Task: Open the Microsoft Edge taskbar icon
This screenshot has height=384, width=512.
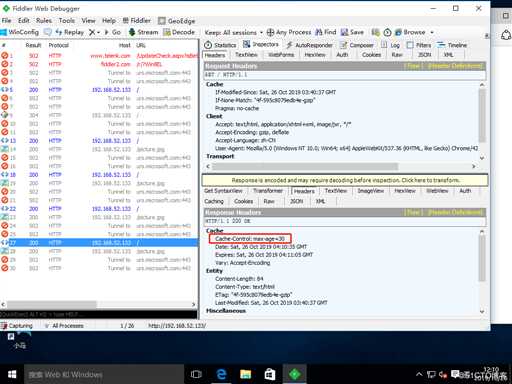Action: 221,374
